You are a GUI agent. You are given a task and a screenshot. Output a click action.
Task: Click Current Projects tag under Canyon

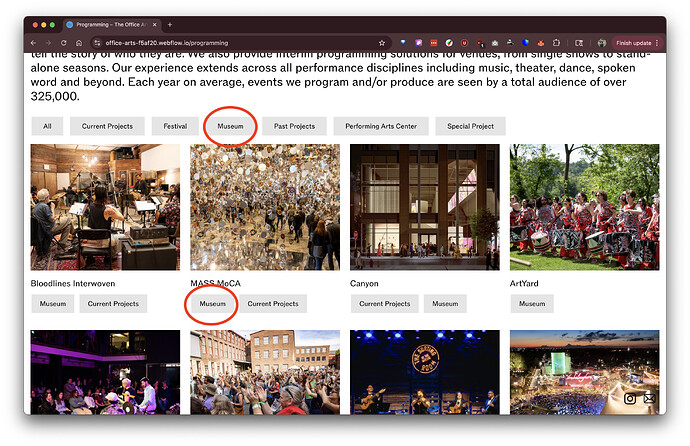pos(385,304)
